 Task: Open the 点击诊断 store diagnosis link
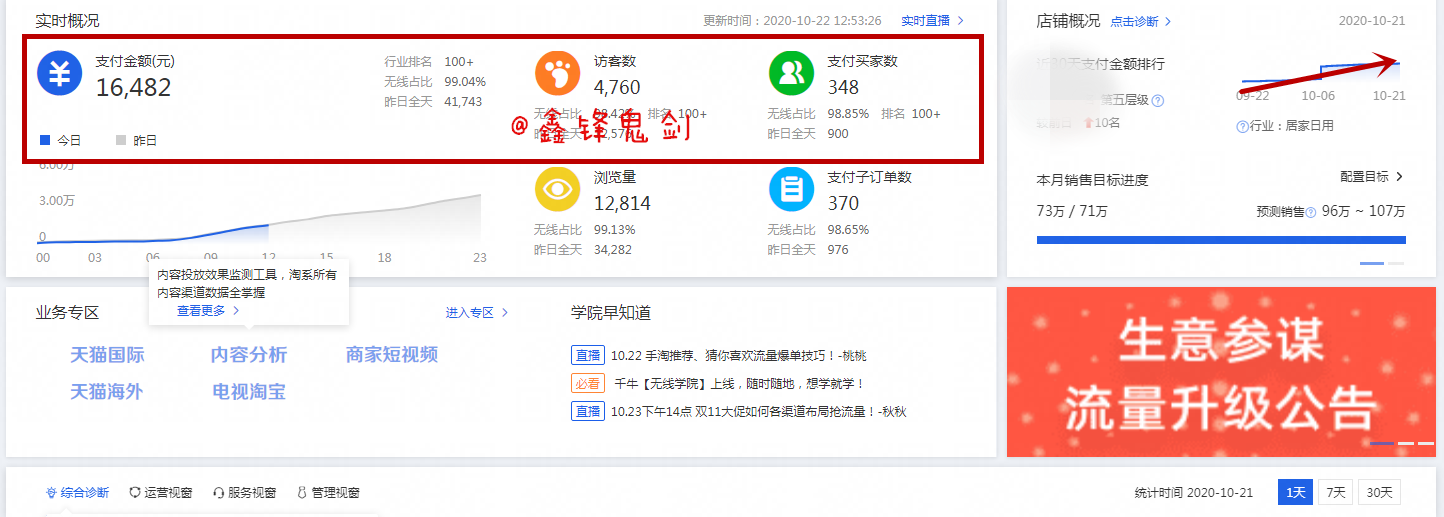(1140, 22)
